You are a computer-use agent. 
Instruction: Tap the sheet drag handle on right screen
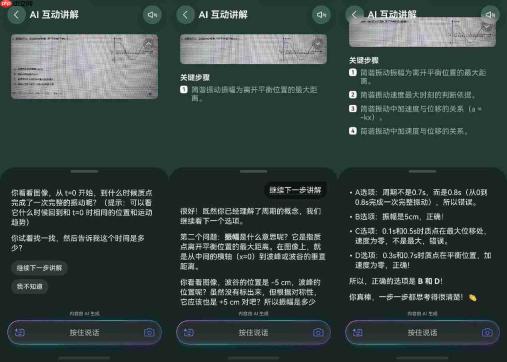point(422,171)
